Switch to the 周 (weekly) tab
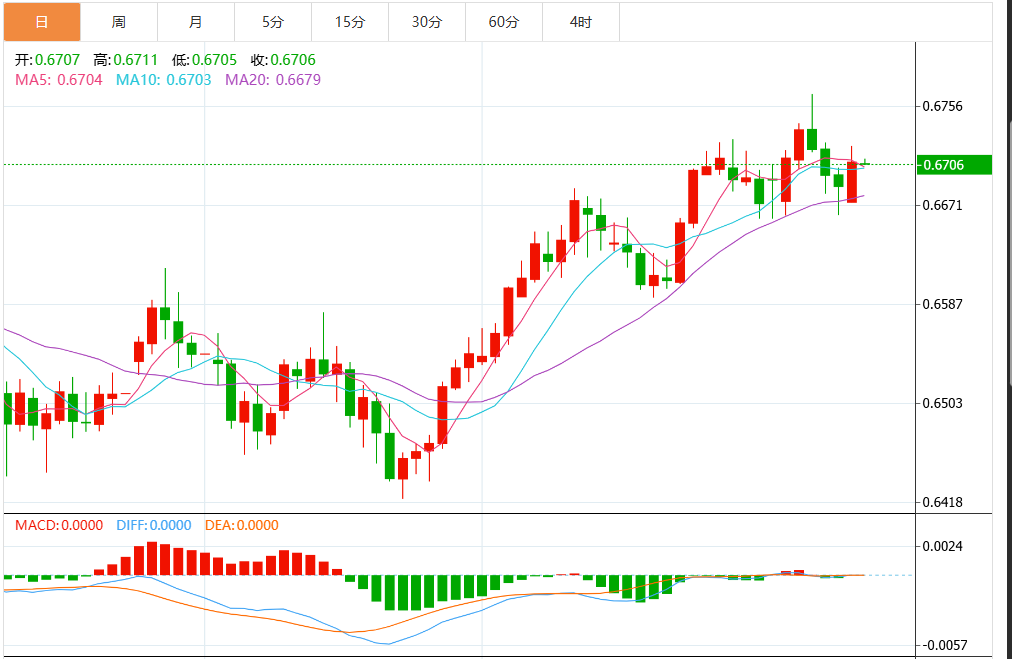 click(x=119, y=21)
